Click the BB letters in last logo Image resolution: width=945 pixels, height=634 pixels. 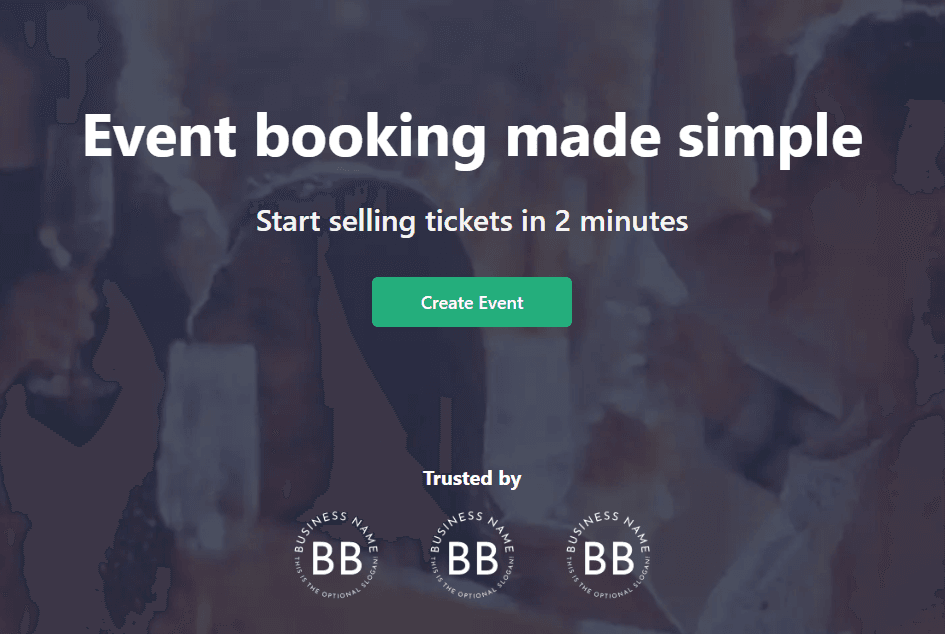[608, 559]
